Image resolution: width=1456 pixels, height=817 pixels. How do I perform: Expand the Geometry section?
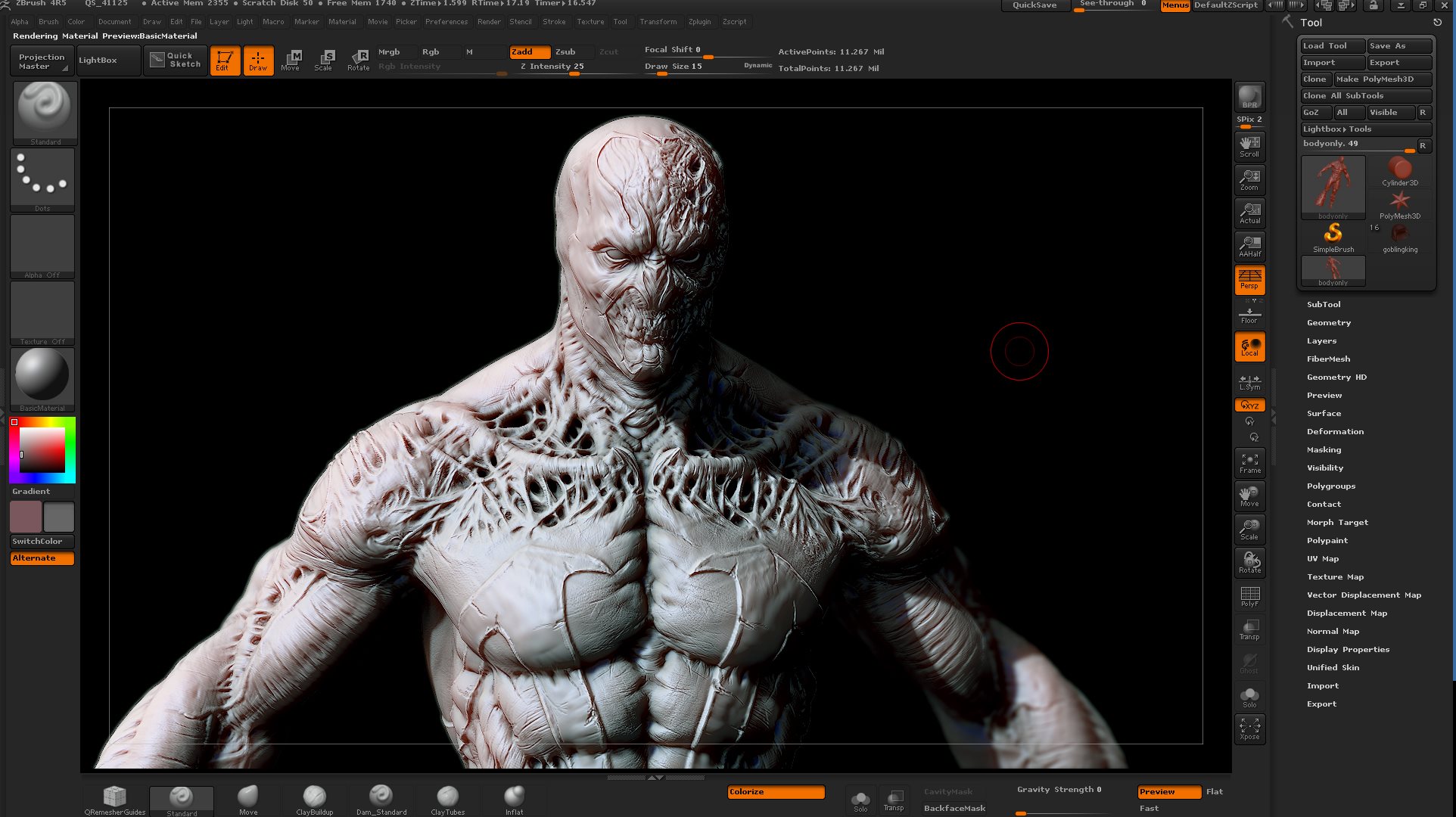[1329, 322]
